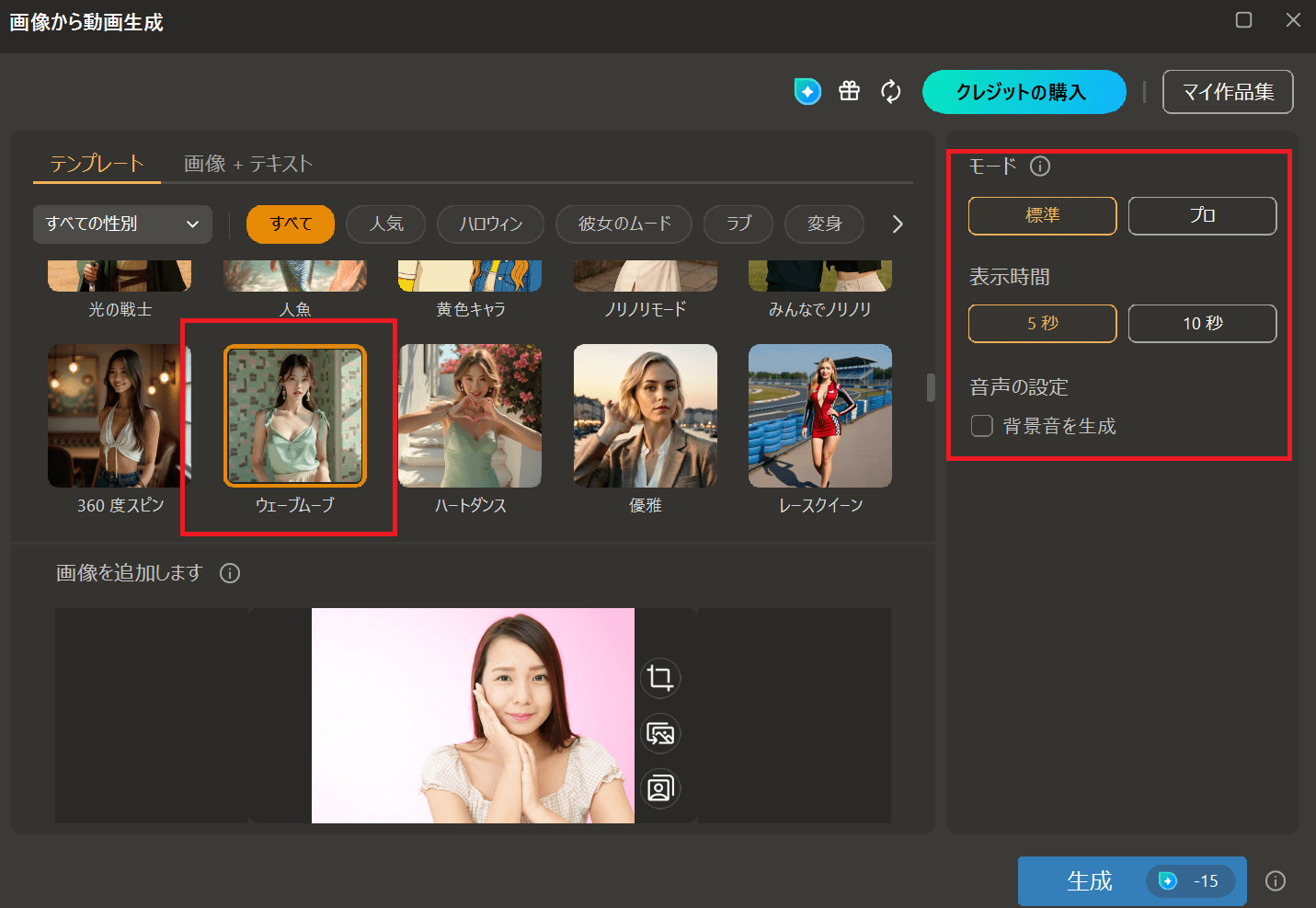Switch to the 画像 + テキスト tab
The width and height of the screenshot is (1316, 908).
248,164
